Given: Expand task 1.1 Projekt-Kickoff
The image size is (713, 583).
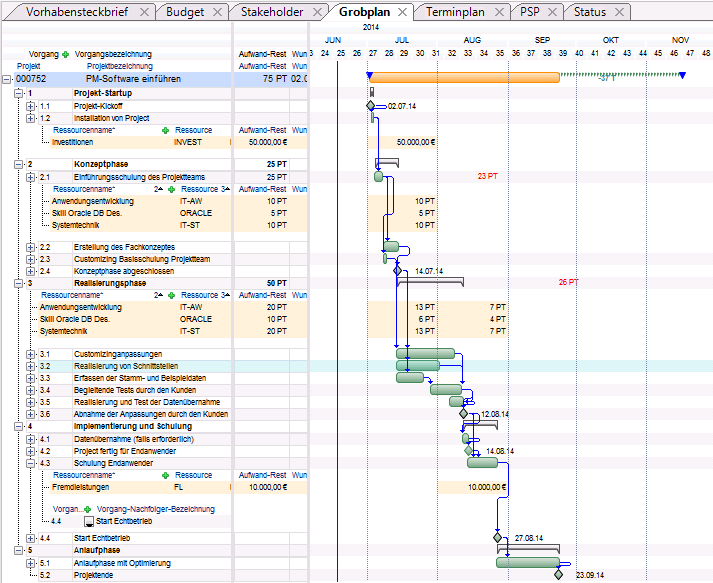Looking at the screenshot, I should pyautogui.click(x=30, y=105).
